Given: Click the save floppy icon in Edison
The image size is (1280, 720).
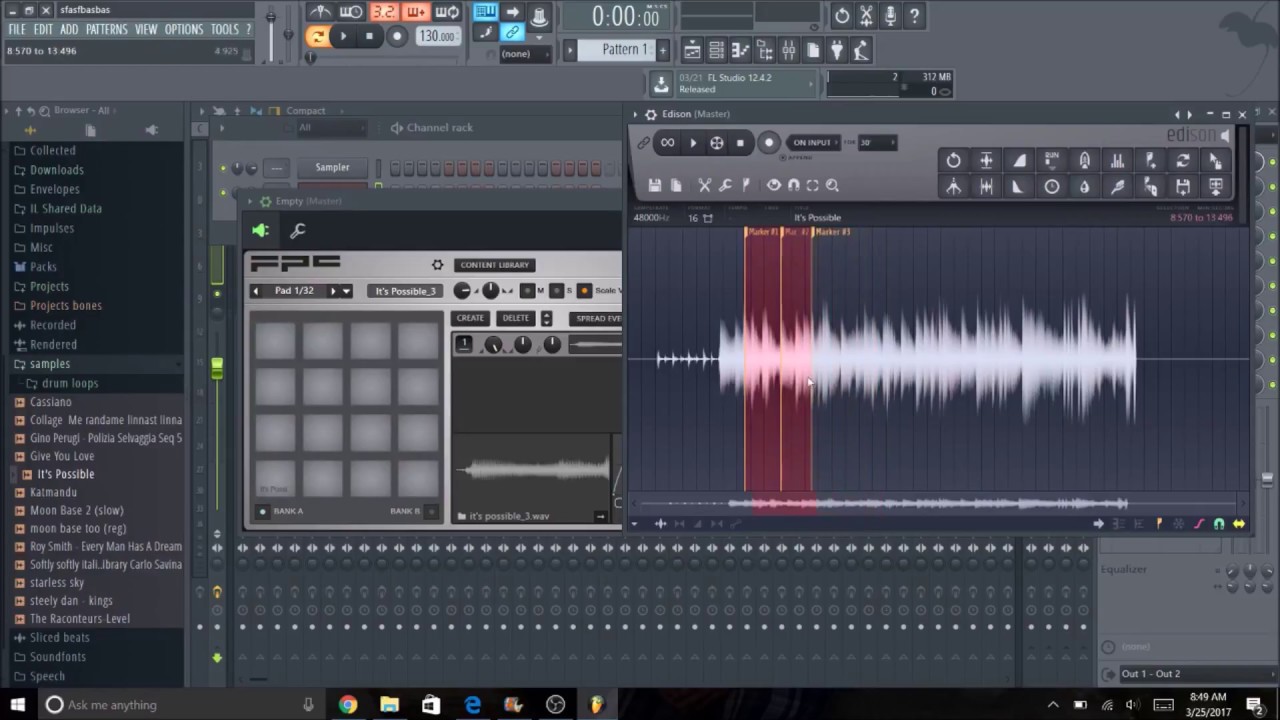Looking at the screenshot, I should [654, 185].
